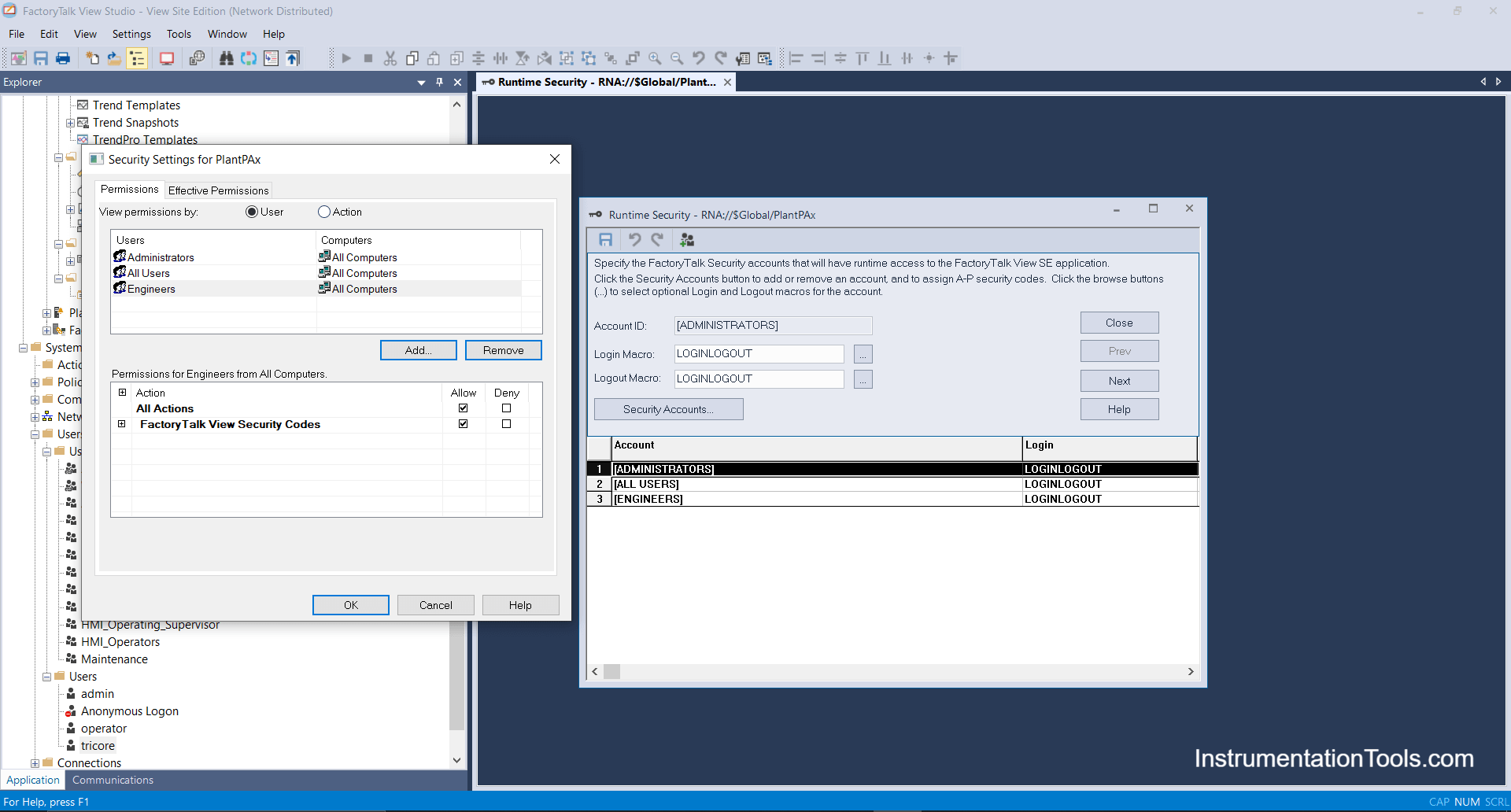Click the red monitor Test Display icon
Screen dimensions: 1511x812
point(167,58)
